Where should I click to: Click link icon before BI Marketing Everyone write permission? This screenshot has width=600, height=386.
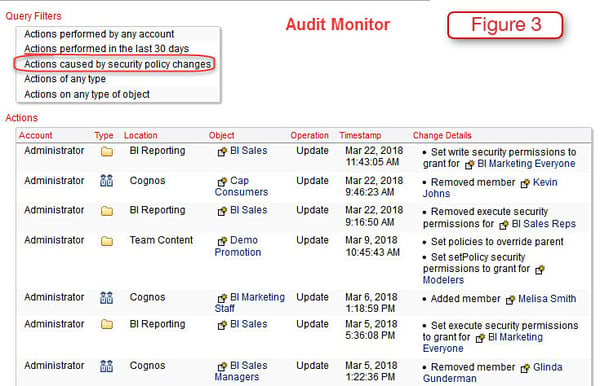click(x=469, y=165)
